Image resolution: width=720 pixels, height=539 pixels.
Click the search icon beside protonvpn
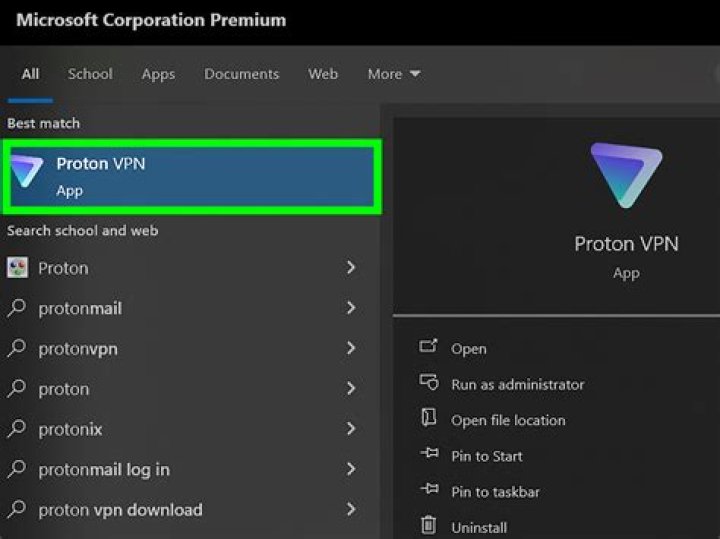pos(17,348)
